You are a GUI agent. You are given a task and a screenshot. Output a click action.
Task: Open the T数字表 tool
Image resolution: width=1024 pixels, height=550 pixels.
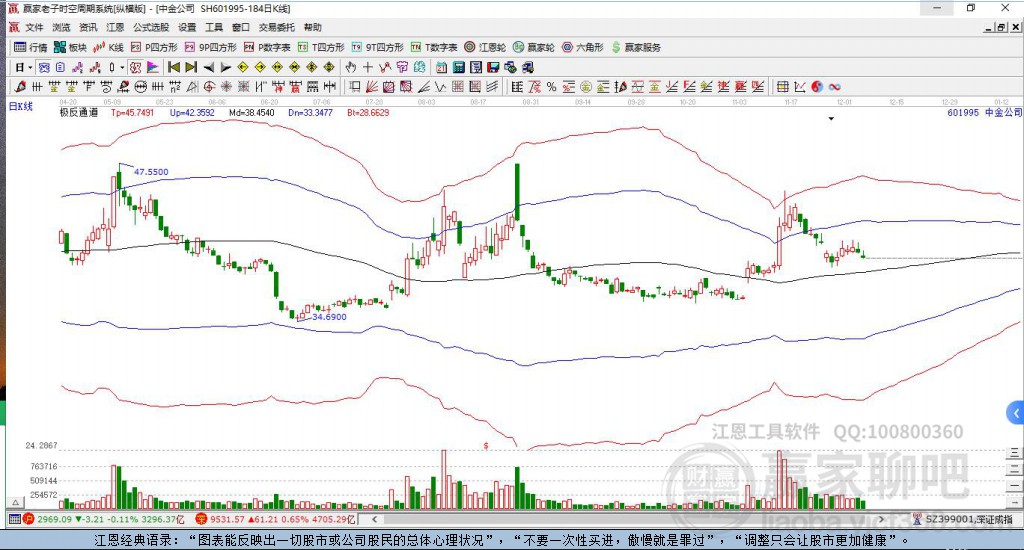tap(434, 47)
